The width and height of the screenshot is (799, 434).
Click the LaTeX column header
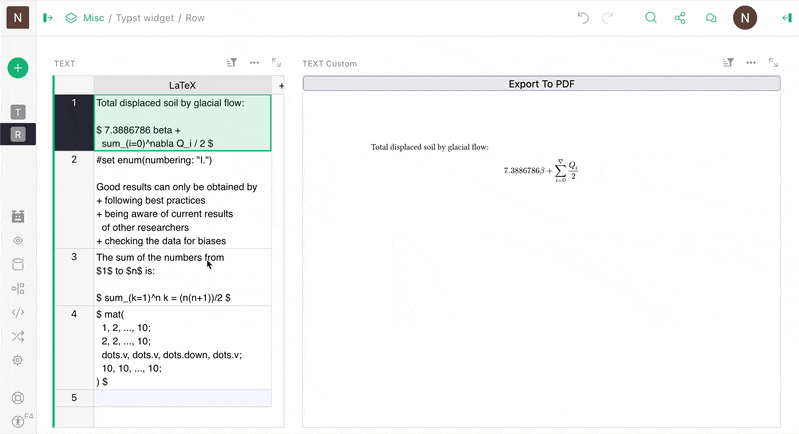click(183, 86)
